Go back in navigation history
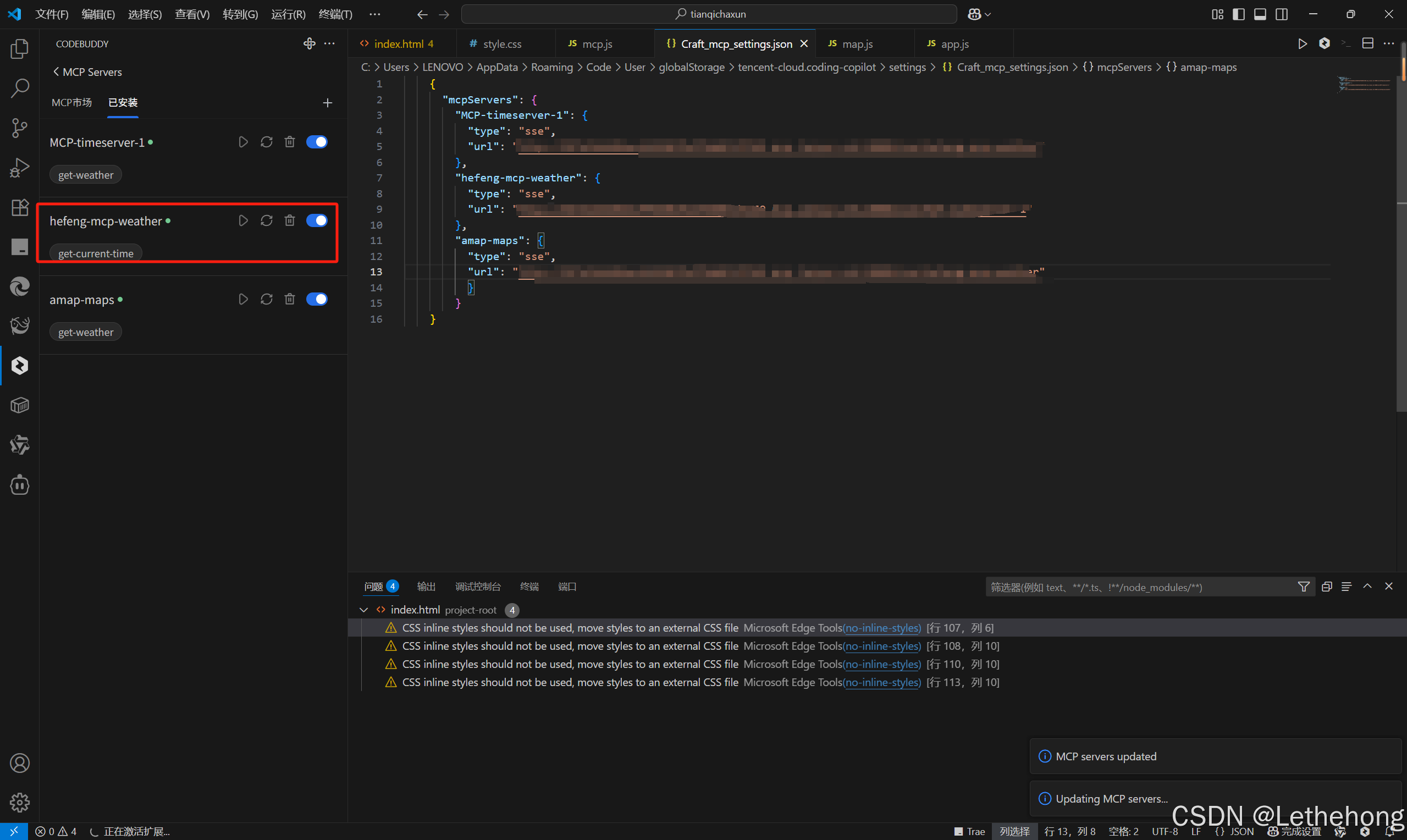 [422, 14]
